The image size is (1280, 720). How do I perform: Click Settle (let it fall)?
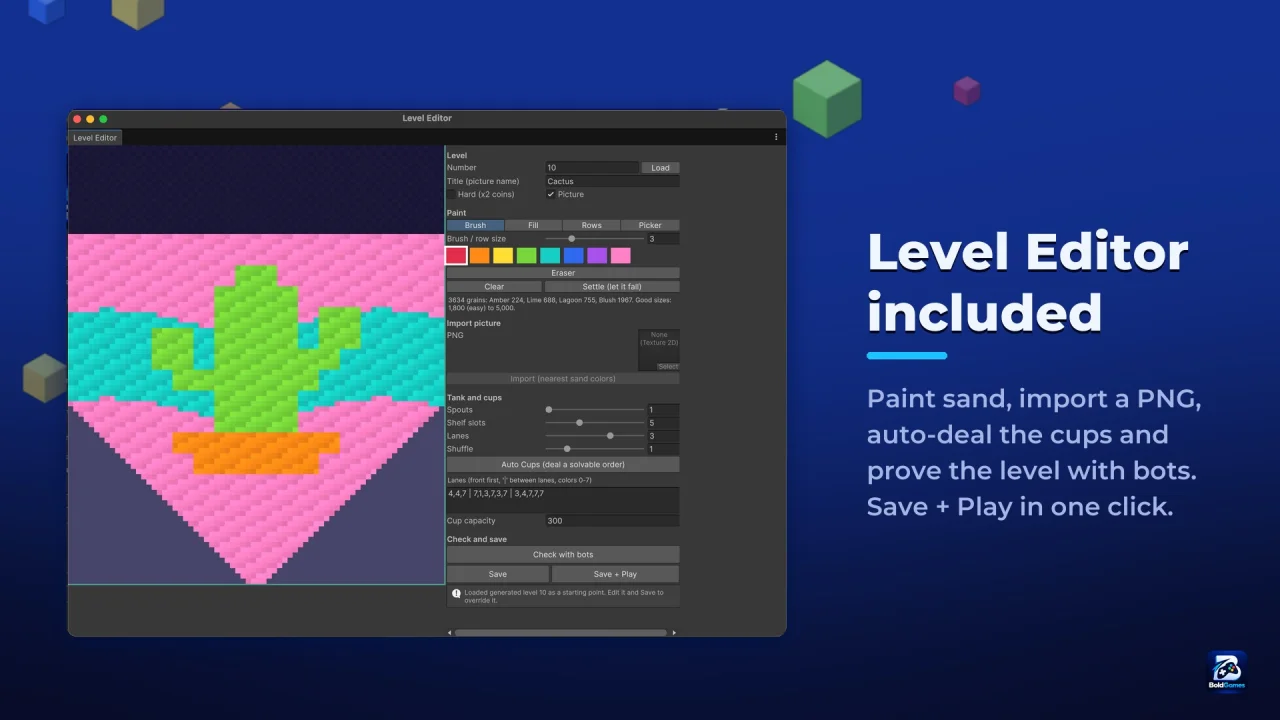(612, 287)
